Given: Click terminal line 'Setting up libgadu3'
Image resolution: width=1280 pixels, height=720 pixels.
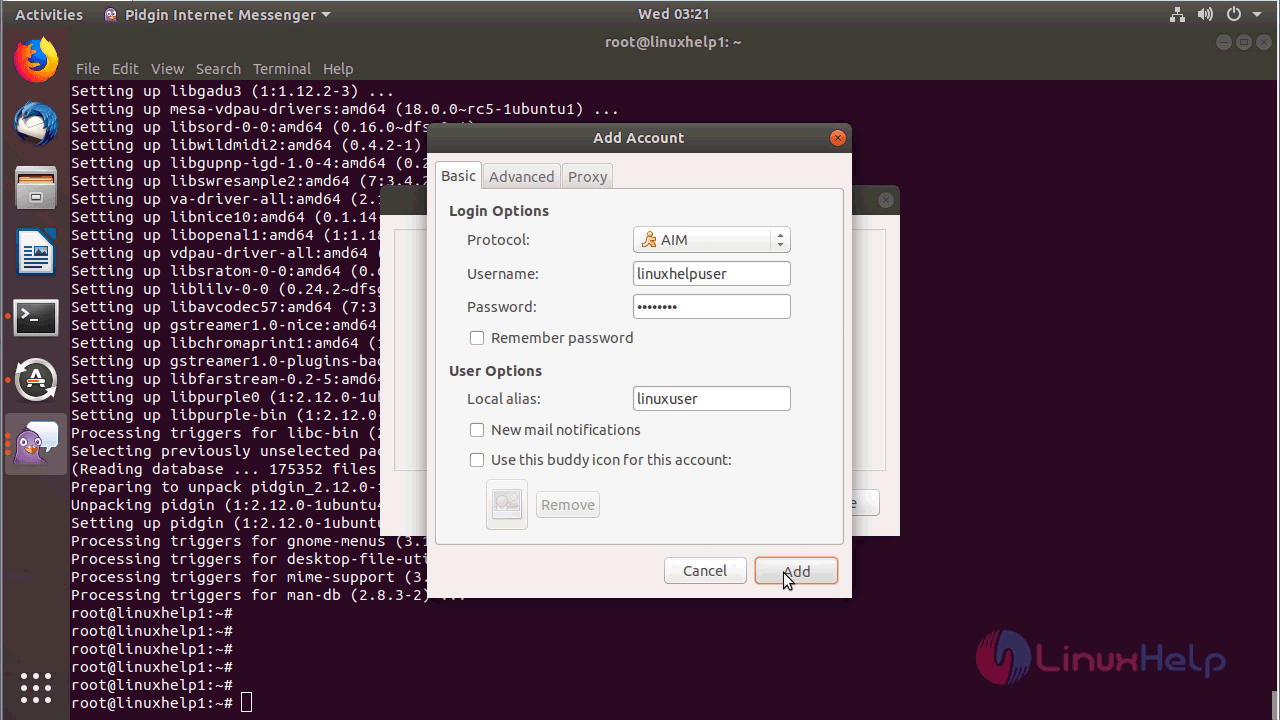Looking at the screenshot, I should [232, 91].
